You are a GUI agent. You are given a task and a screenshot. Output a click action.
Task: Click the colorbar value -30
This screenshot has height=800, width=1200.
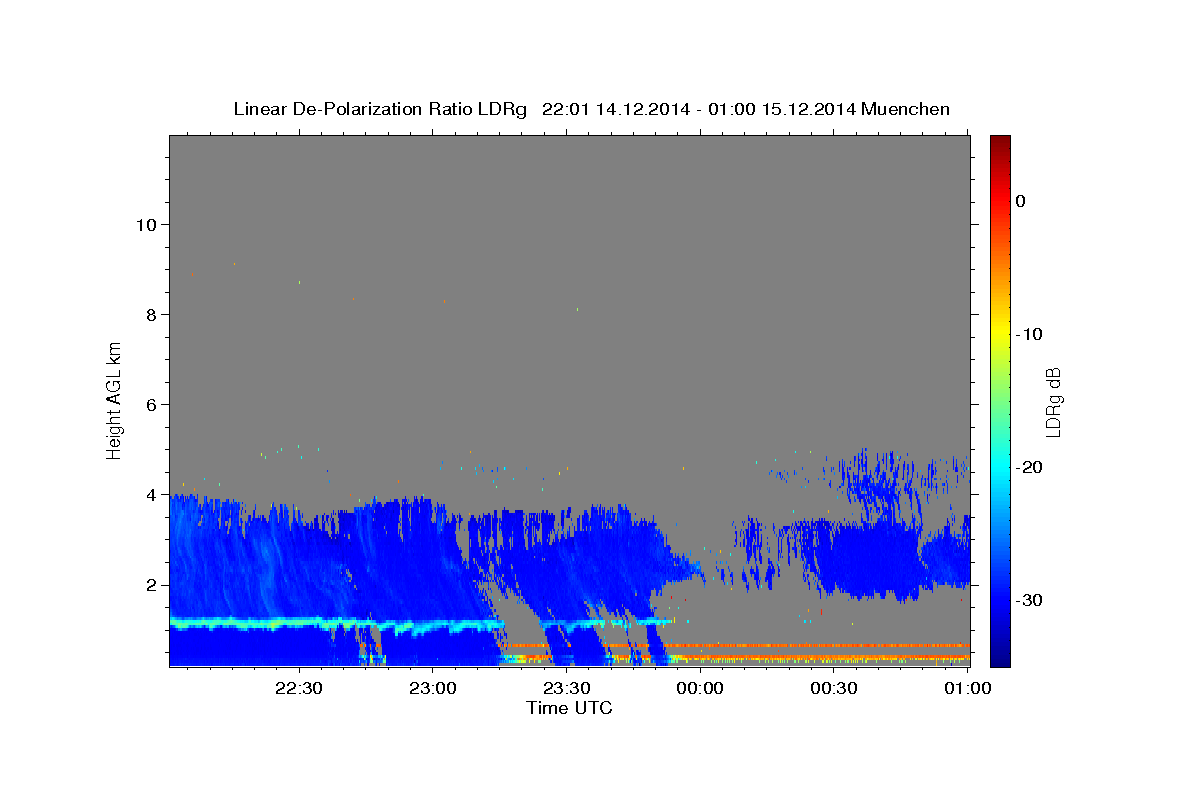click(1029, 600)
